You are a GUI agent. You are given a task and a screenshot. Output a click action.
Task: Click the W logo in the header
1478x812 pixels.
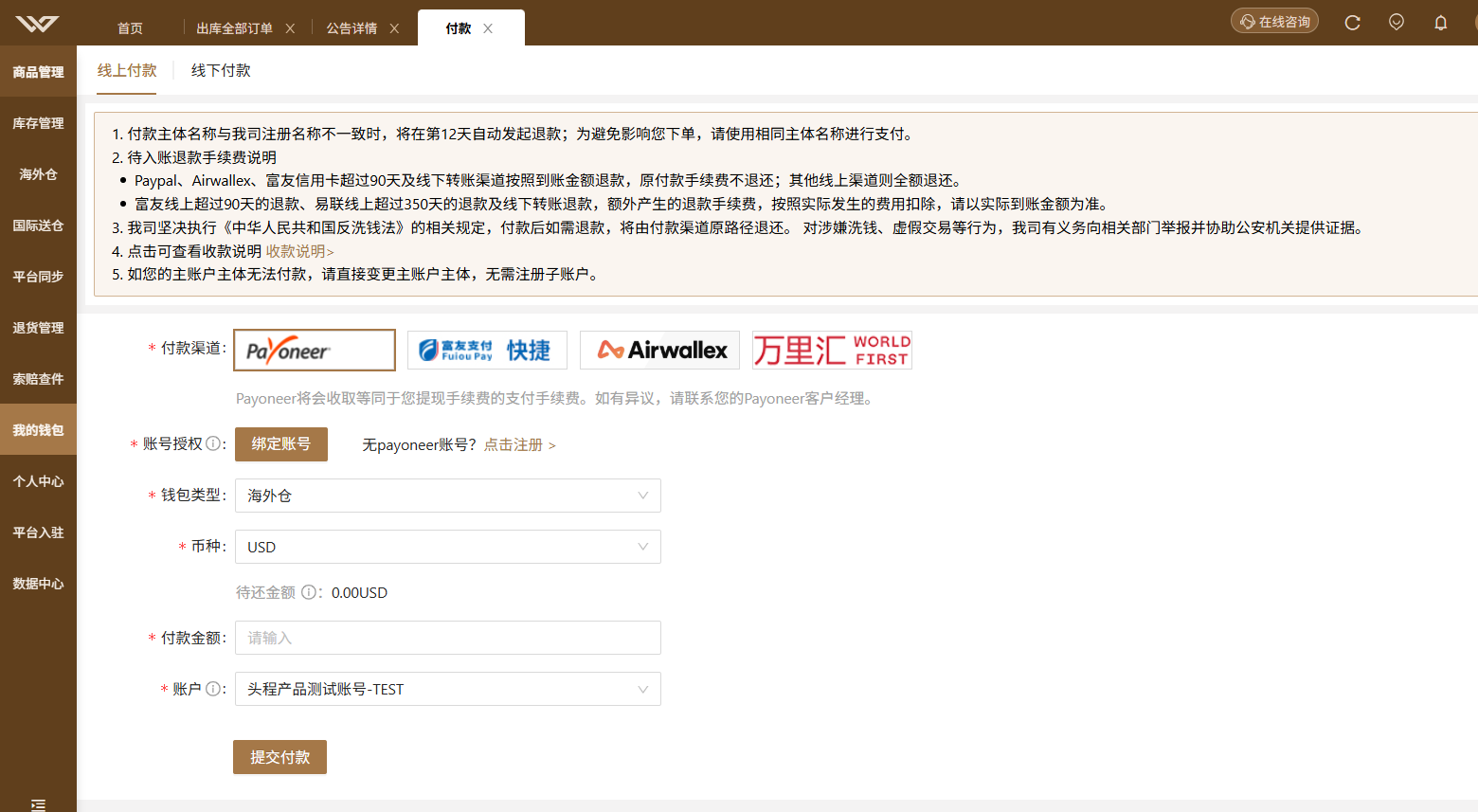37,23
